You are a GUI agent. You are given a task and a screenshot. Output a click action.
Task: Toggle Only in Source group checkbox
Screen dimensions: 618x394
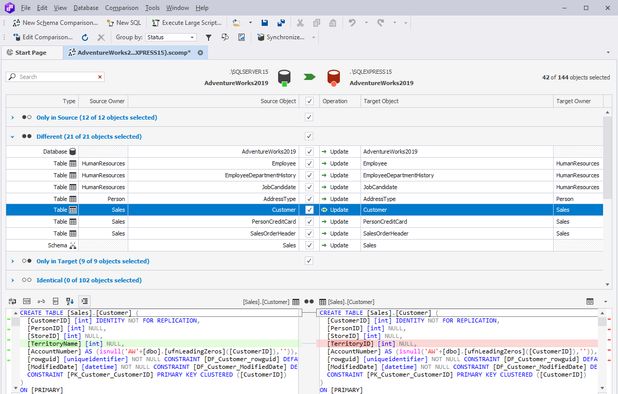point(309,117)
